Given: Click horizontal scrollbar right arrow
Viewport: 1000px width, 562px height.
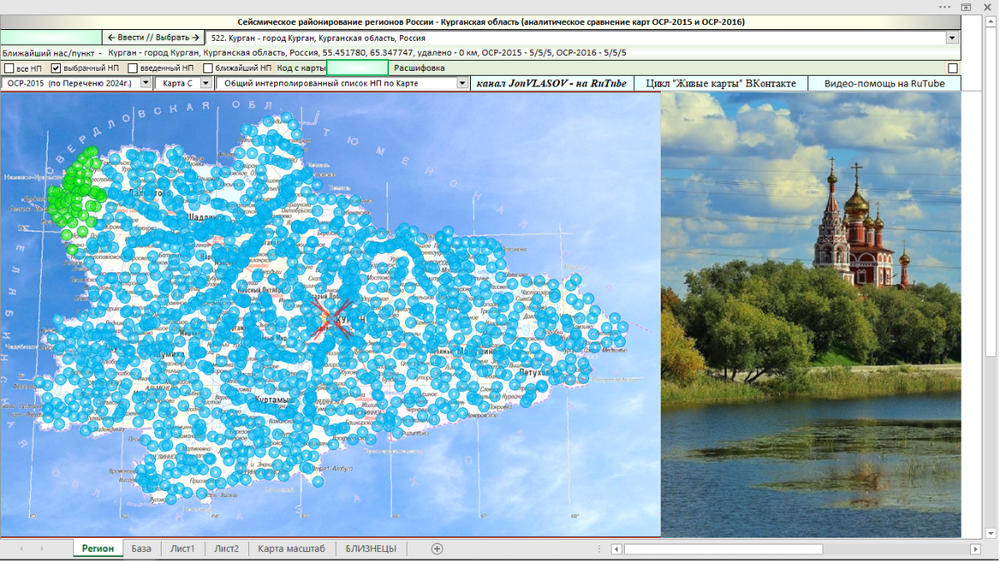Looking at the screenshot, I should pyautogui.click(x=975, y=549).
